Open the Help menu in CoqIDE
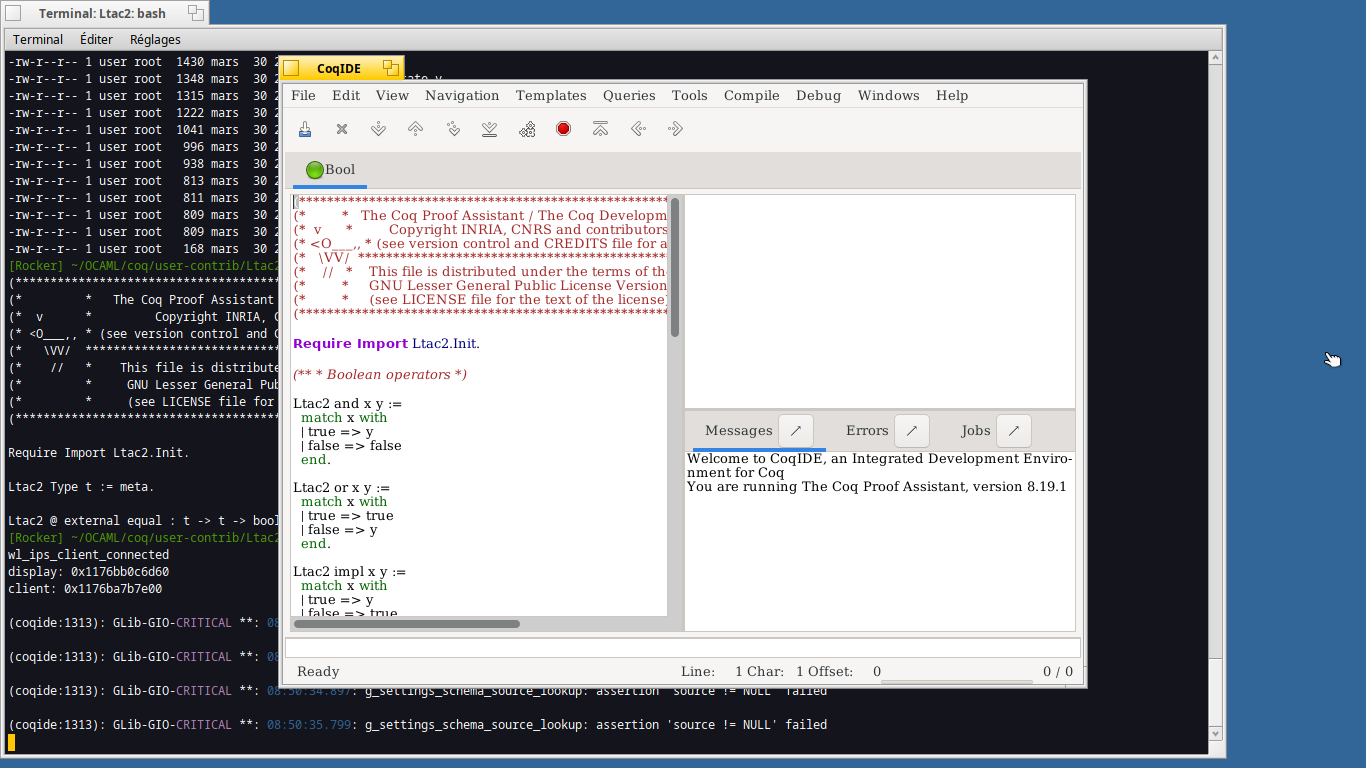 (952, 96)
